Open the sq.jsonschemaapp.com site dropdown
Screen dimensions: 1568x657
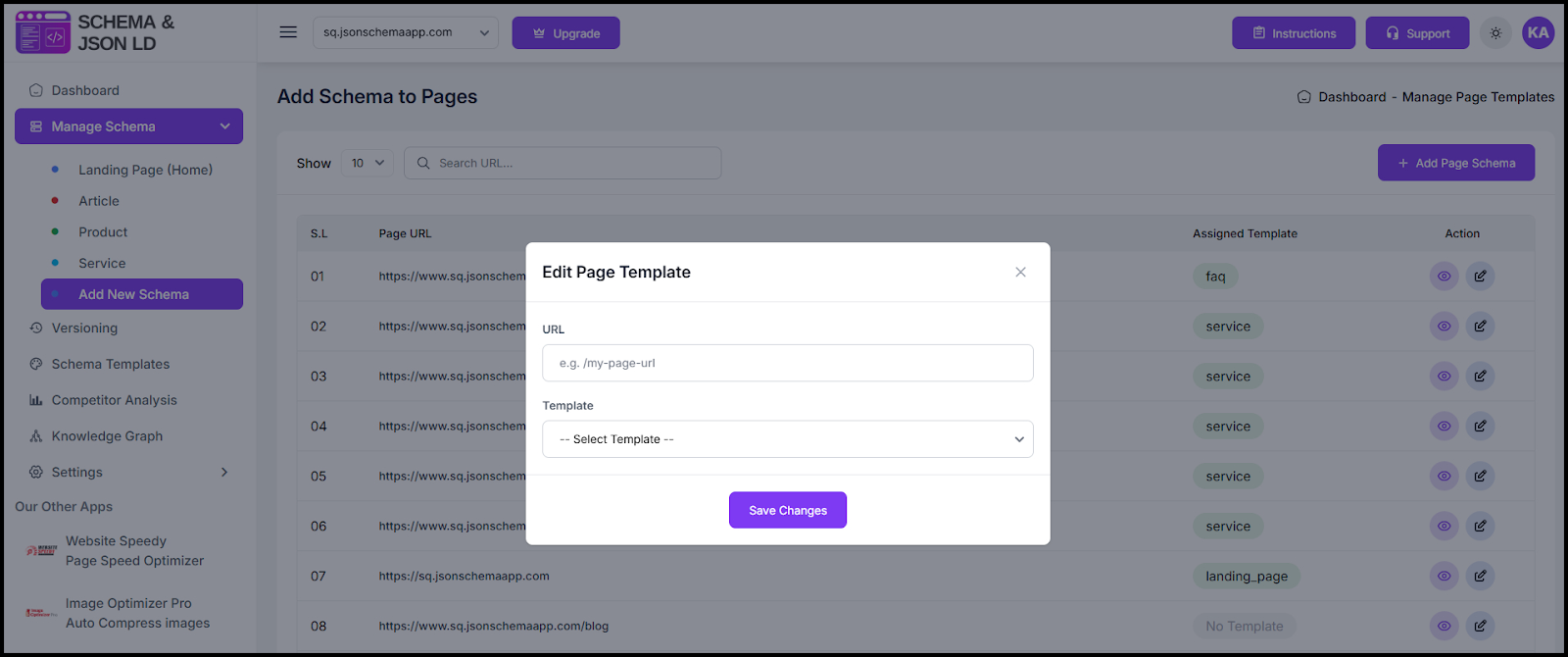click(x=406, y=32)
